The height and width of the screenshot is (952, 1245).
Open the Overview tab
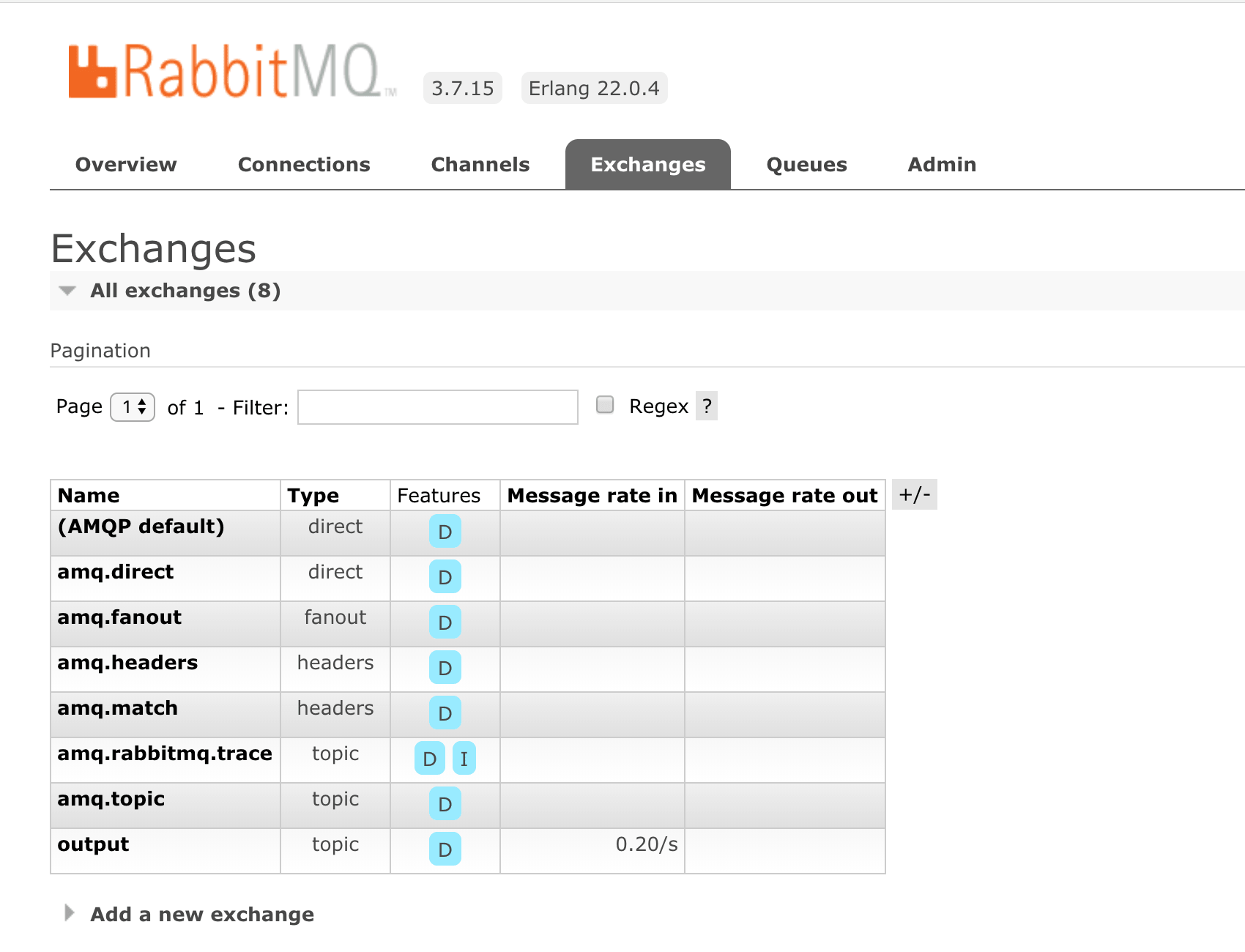(126, 165)
